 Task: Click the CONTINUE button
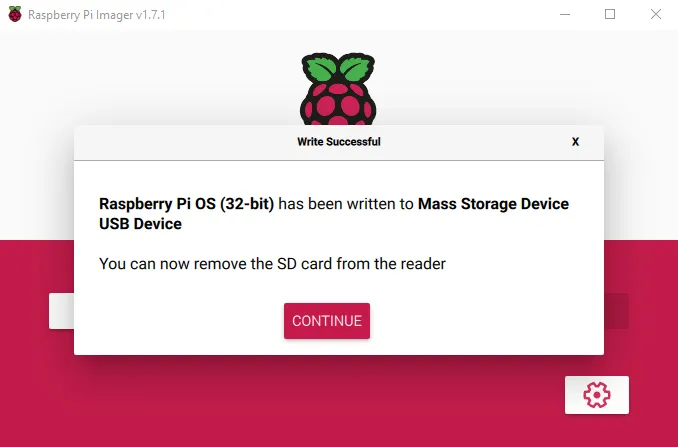click(327, 321)
